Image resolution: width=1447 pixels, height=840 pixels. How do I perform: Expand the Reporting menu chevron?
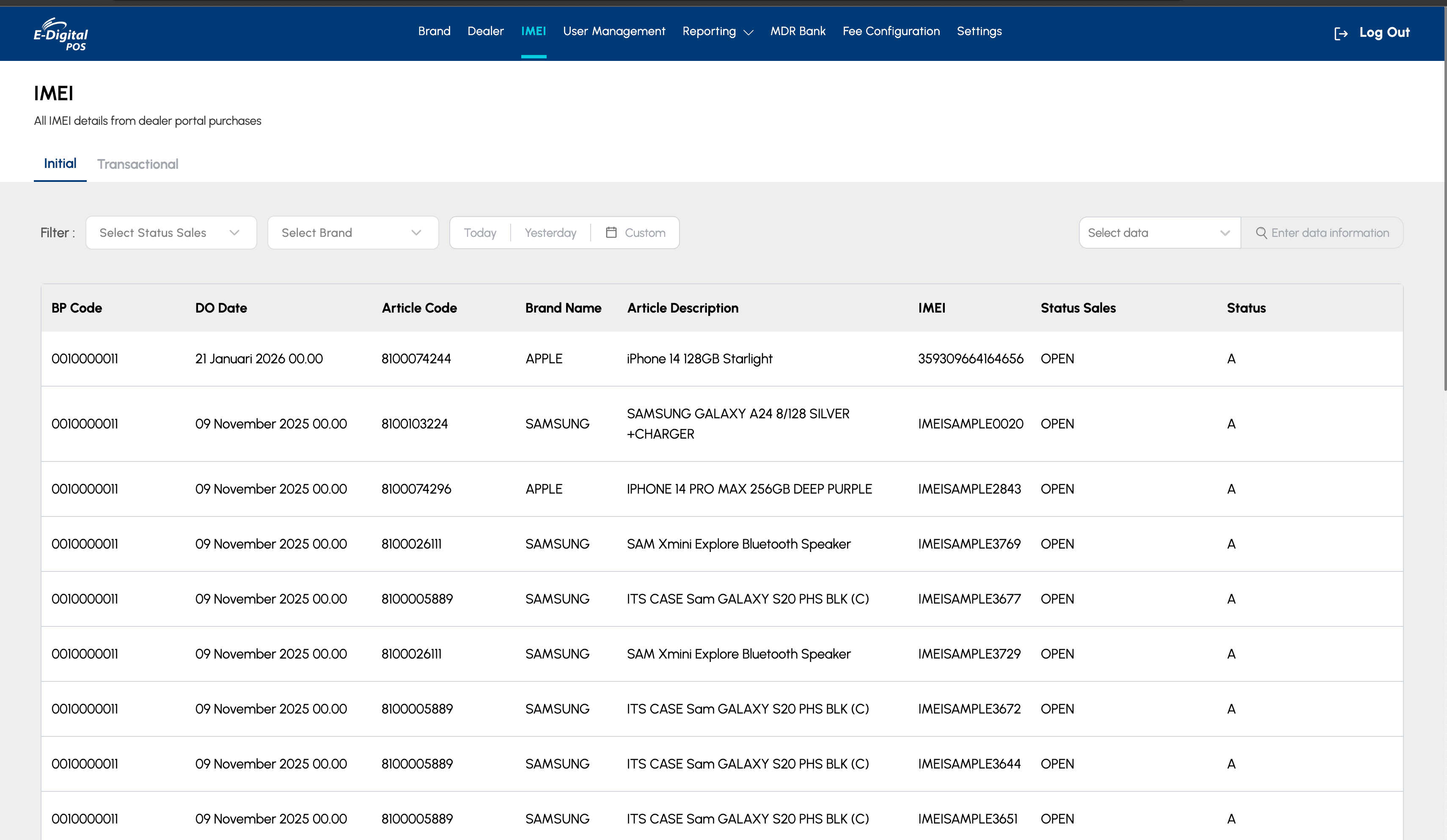tap(748, 33)
